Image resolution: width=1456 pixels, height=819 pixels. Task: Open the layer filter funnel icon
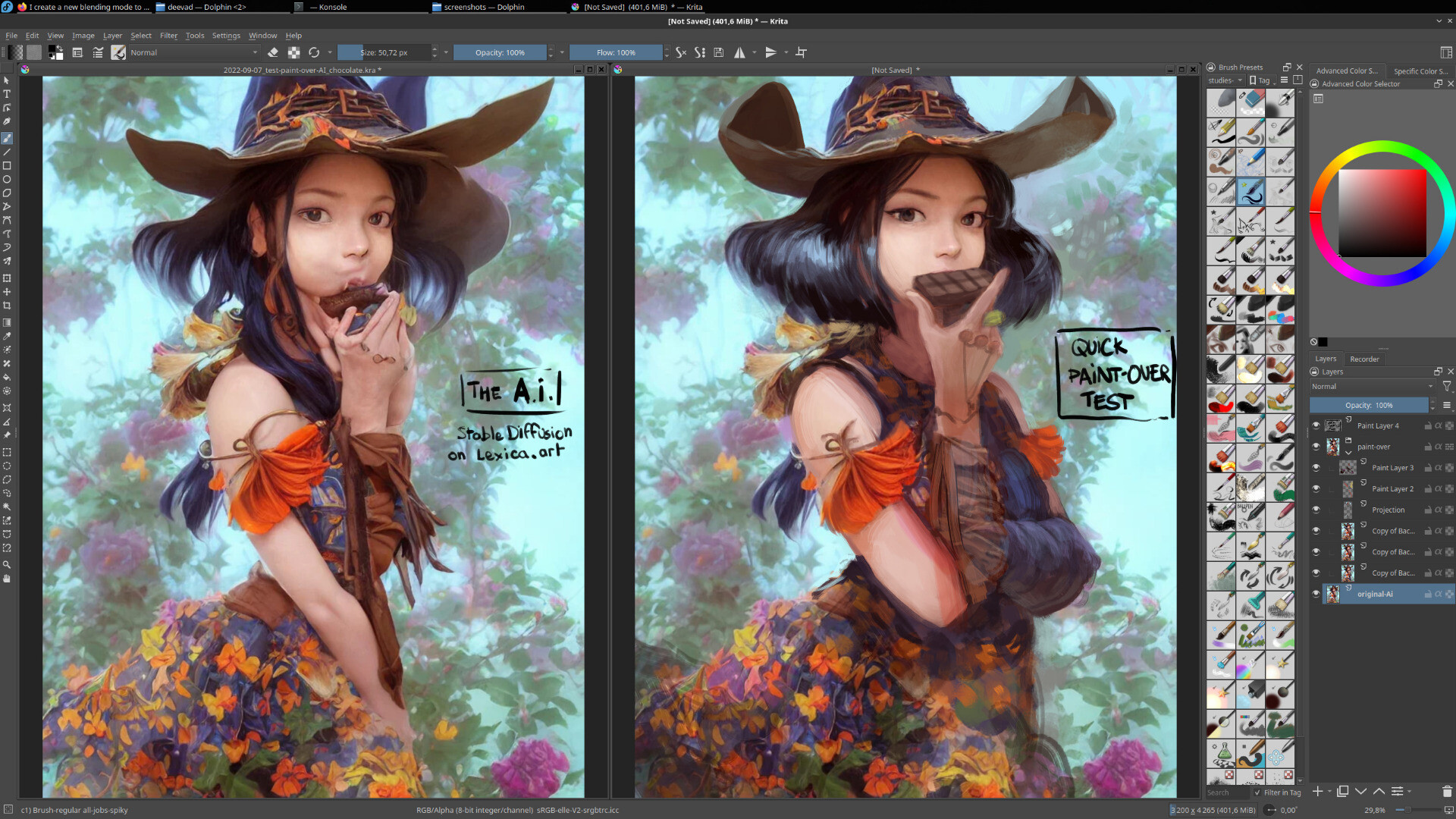[x=1447, y=387]
